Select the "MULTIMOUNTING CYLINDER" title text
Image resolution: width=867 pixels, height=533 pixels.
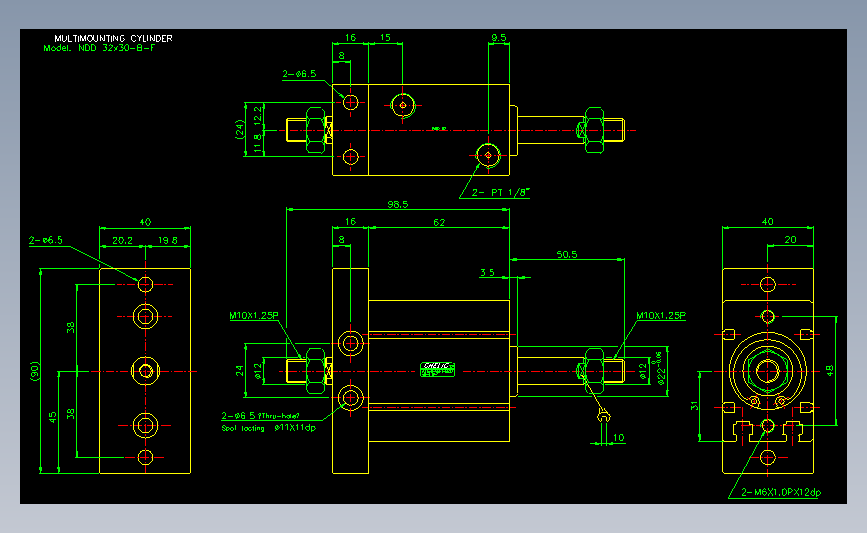coord(113,38)
